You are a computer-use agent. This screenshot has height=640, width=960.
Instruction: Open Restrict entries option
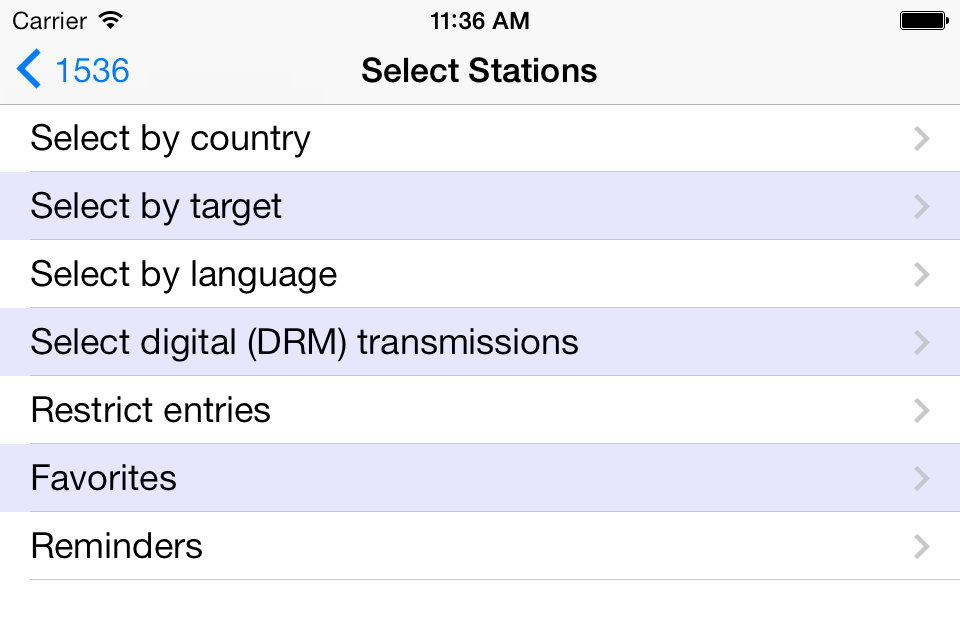click(480, 410)
